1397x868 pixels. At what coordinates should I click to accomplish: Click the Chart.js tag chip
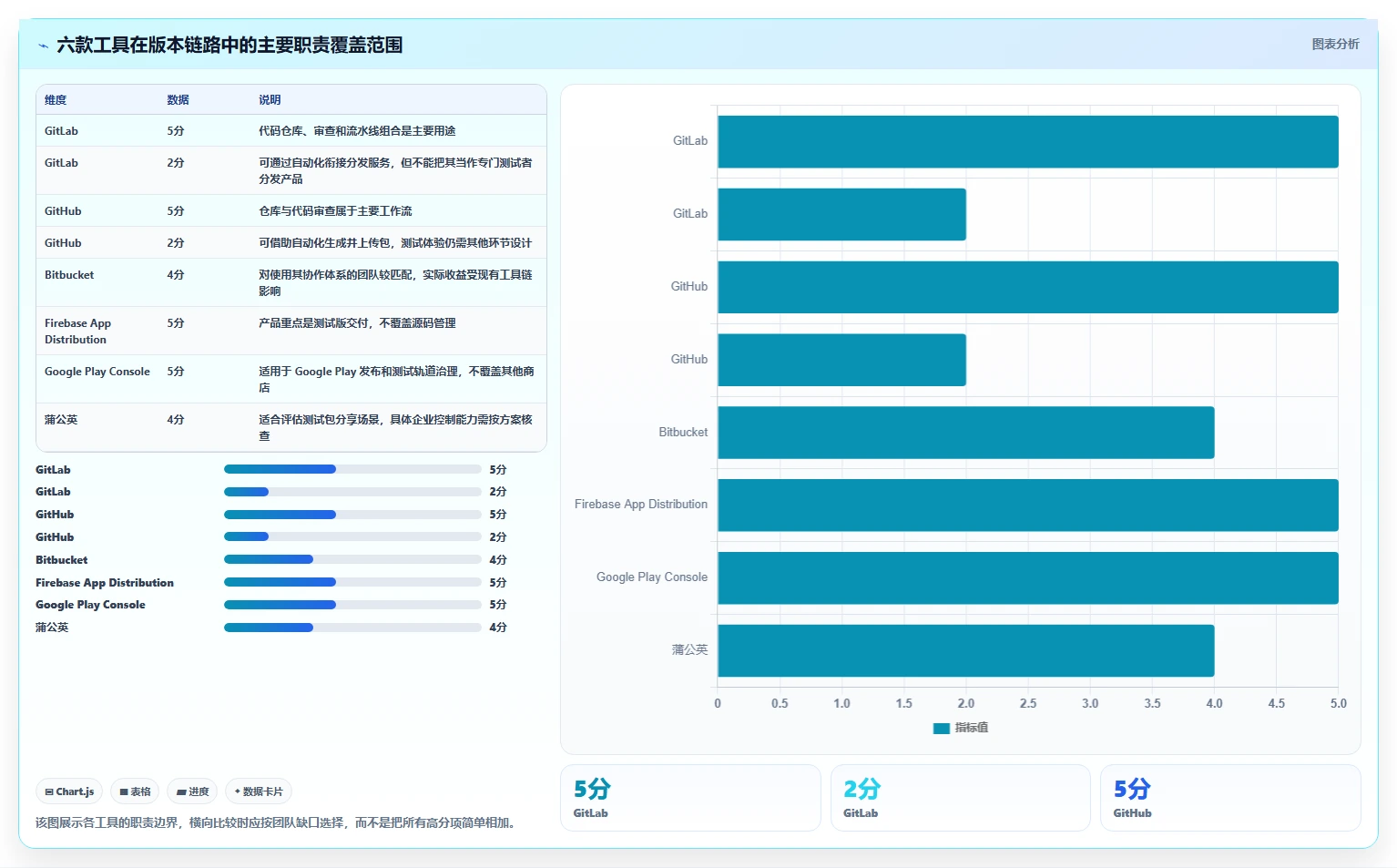[69, 791]
